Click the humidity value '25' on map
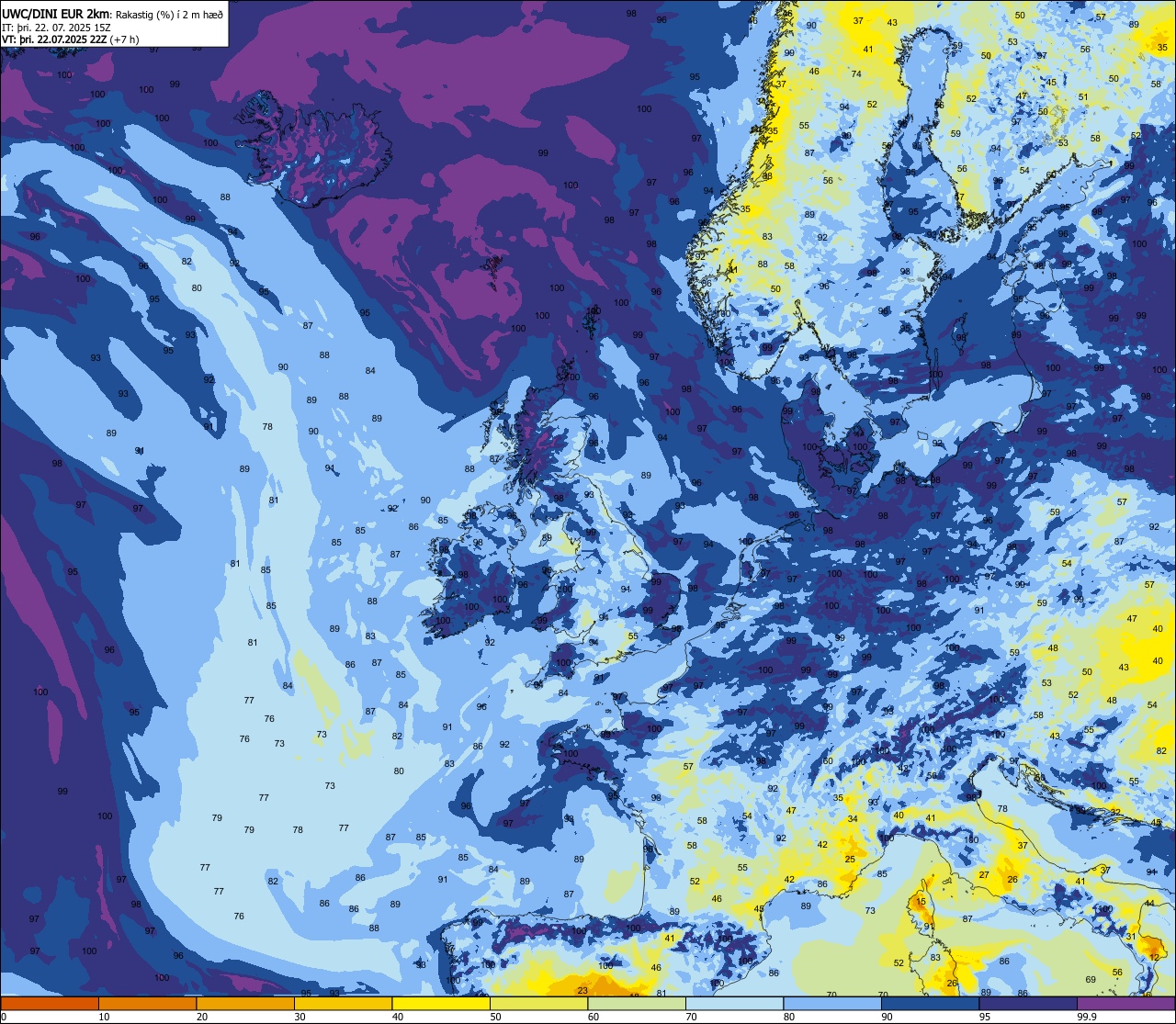 tap(851, 860)
